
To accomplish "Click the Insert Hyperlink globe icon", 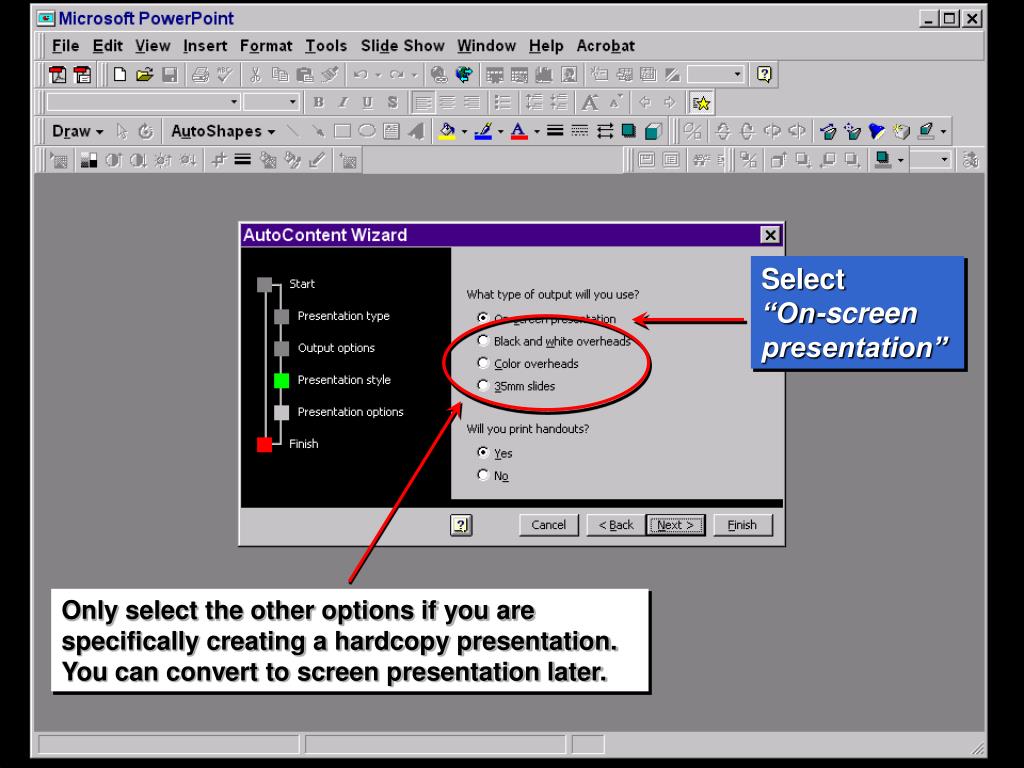I will [x=438, y=74].
